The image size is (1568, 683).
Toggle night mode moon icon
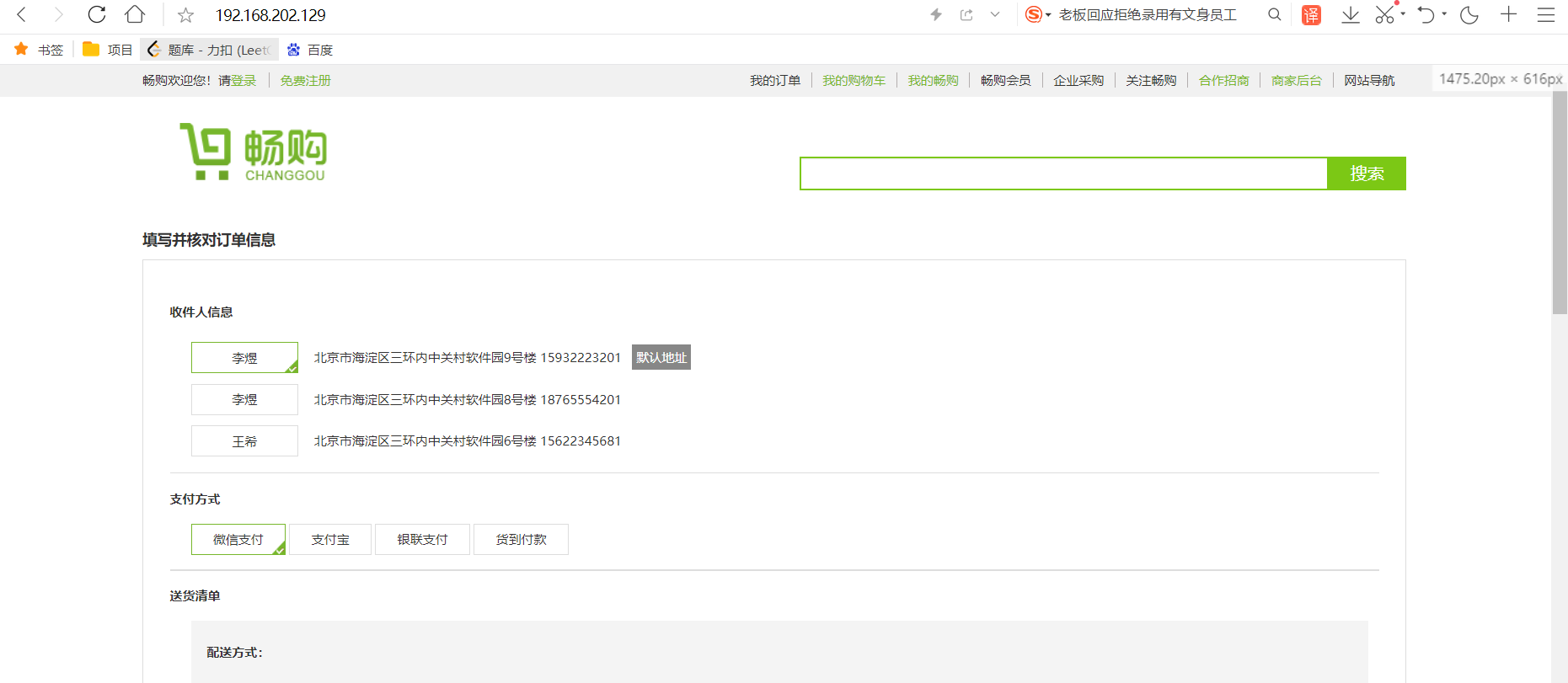pyautogui.click(x=1469, y=14)
